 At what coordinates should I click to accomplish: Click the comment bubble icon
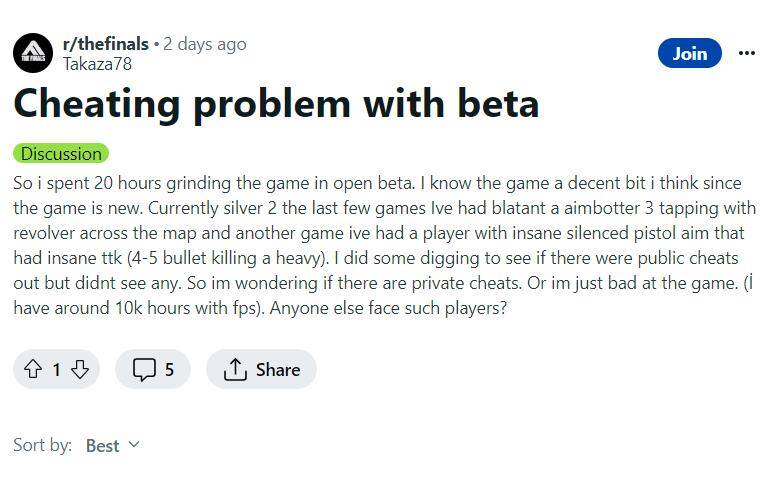[x=144, y=370]
